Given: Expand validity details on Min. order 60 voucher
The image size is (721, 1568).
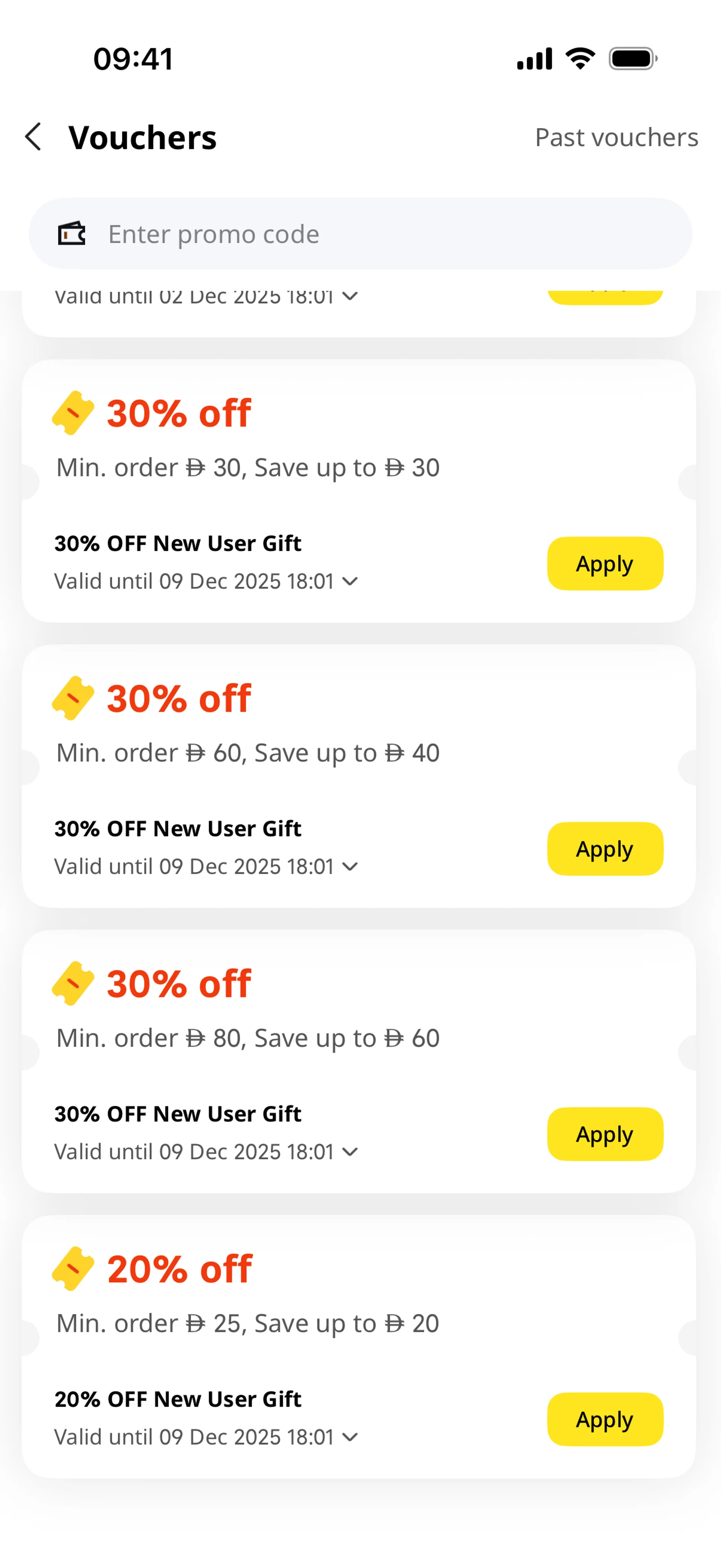Looking at the screenshot, I should pos(350,866).
